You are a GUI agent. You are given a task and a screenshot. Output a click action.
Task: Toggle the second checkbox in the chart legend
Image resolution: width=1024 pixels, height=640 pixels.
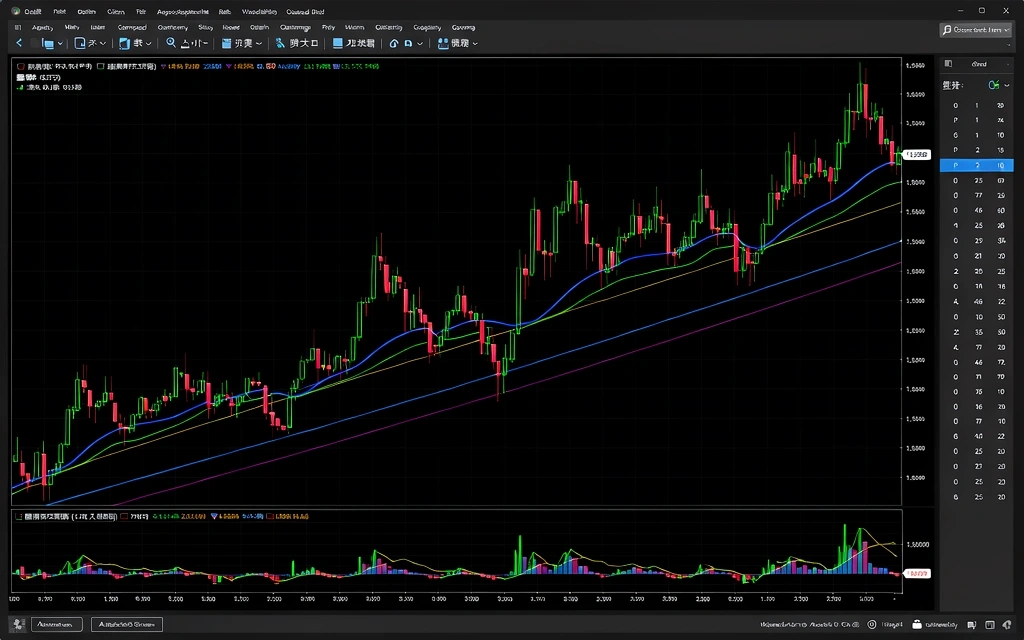pyautogui.click(x=101, y=66)
